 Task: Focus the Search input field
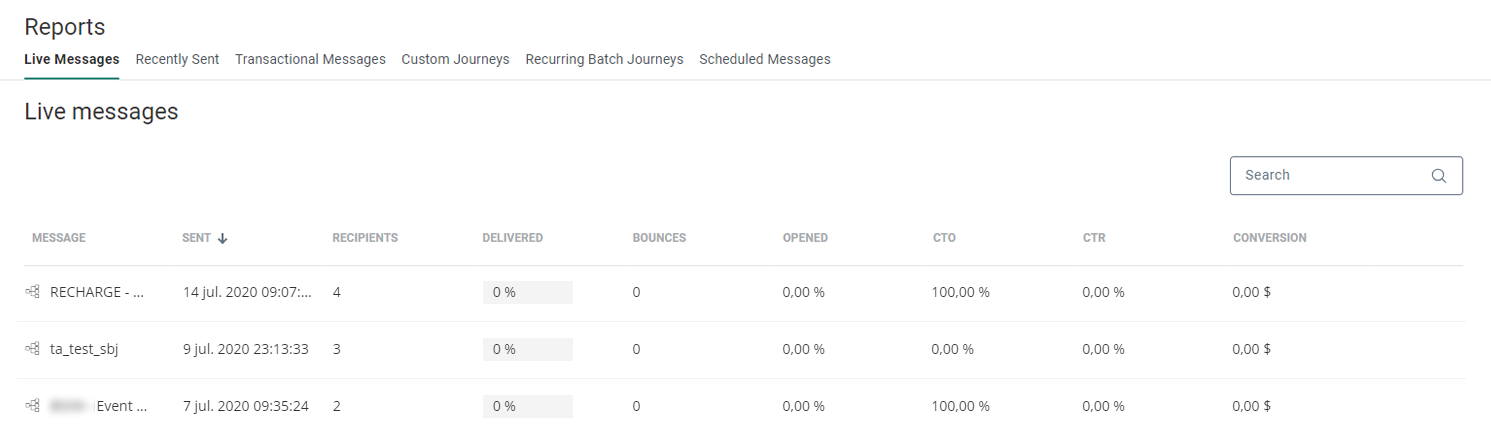point(1330,175)
